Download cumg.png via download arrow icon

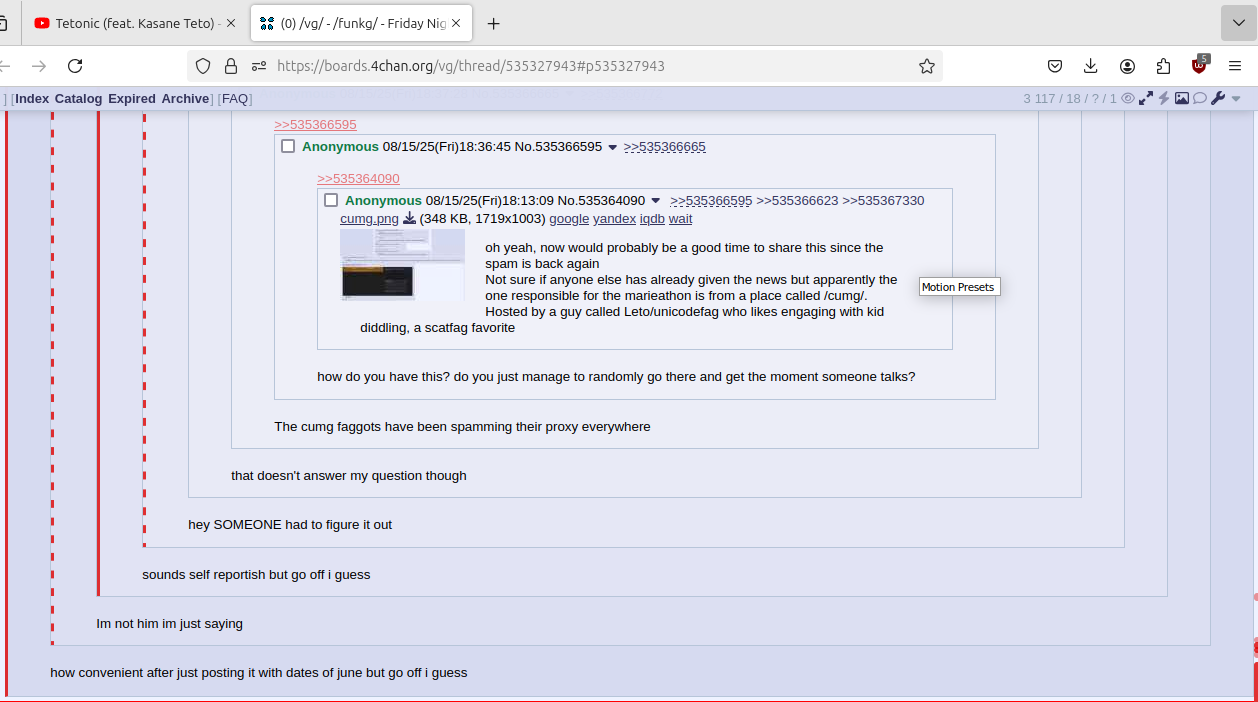click(x=409, y=218)
